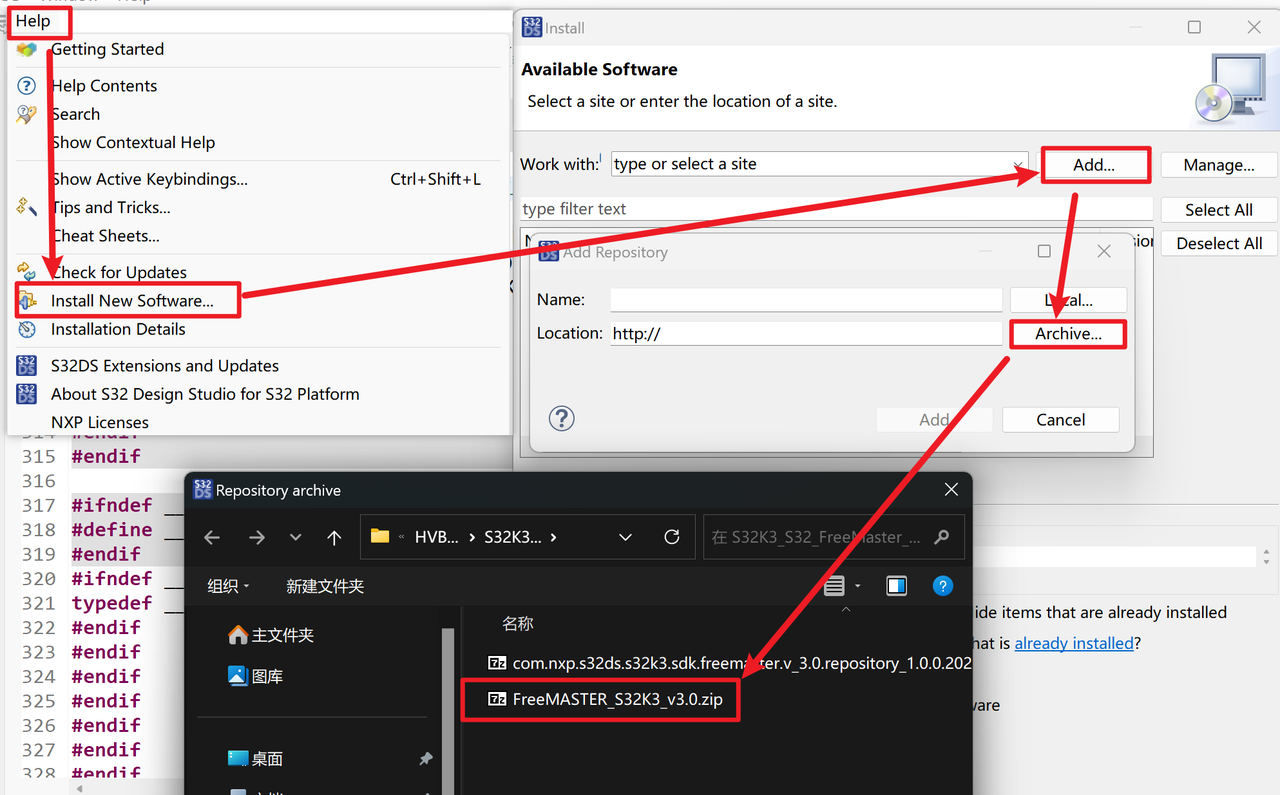Screen dimensions: 1280x795
Task: Expand the address bar path history dropdown
Action: pyautogui.click(x=625, y=537)
